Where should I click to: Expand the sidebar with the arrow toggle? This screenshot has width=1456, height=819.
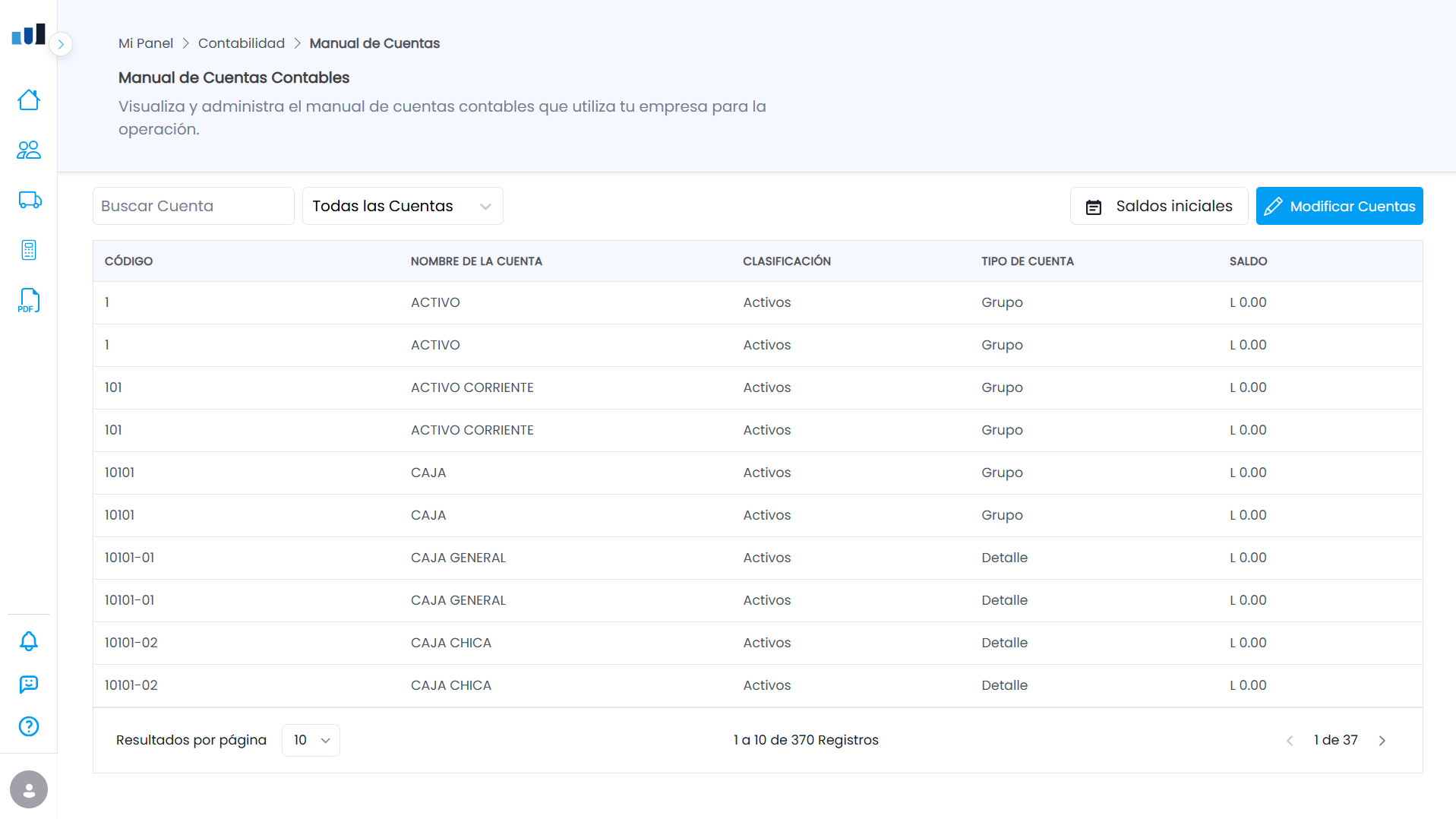61,44
